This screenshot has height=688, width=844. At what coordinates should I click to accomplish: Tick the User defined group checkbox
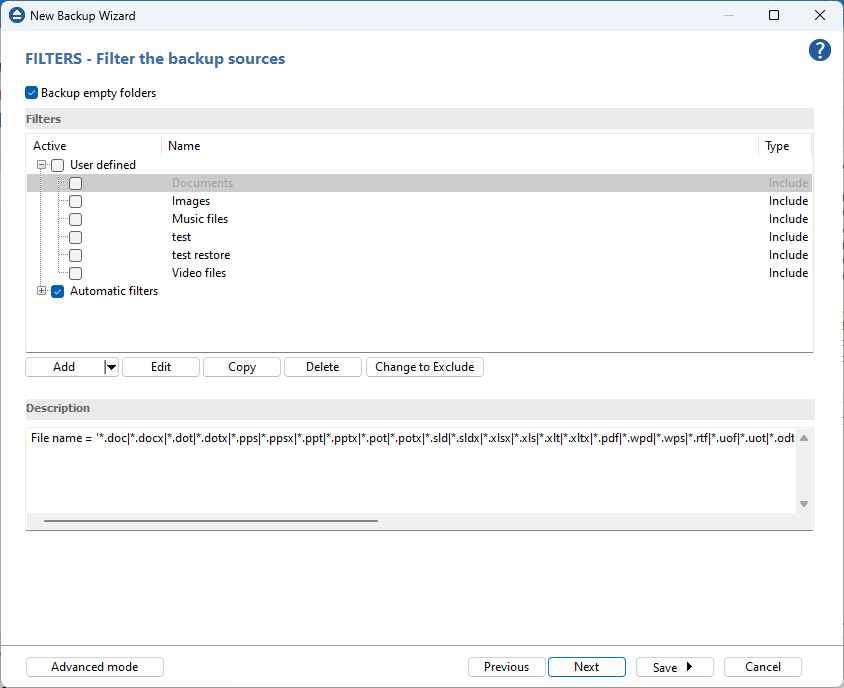58,165
